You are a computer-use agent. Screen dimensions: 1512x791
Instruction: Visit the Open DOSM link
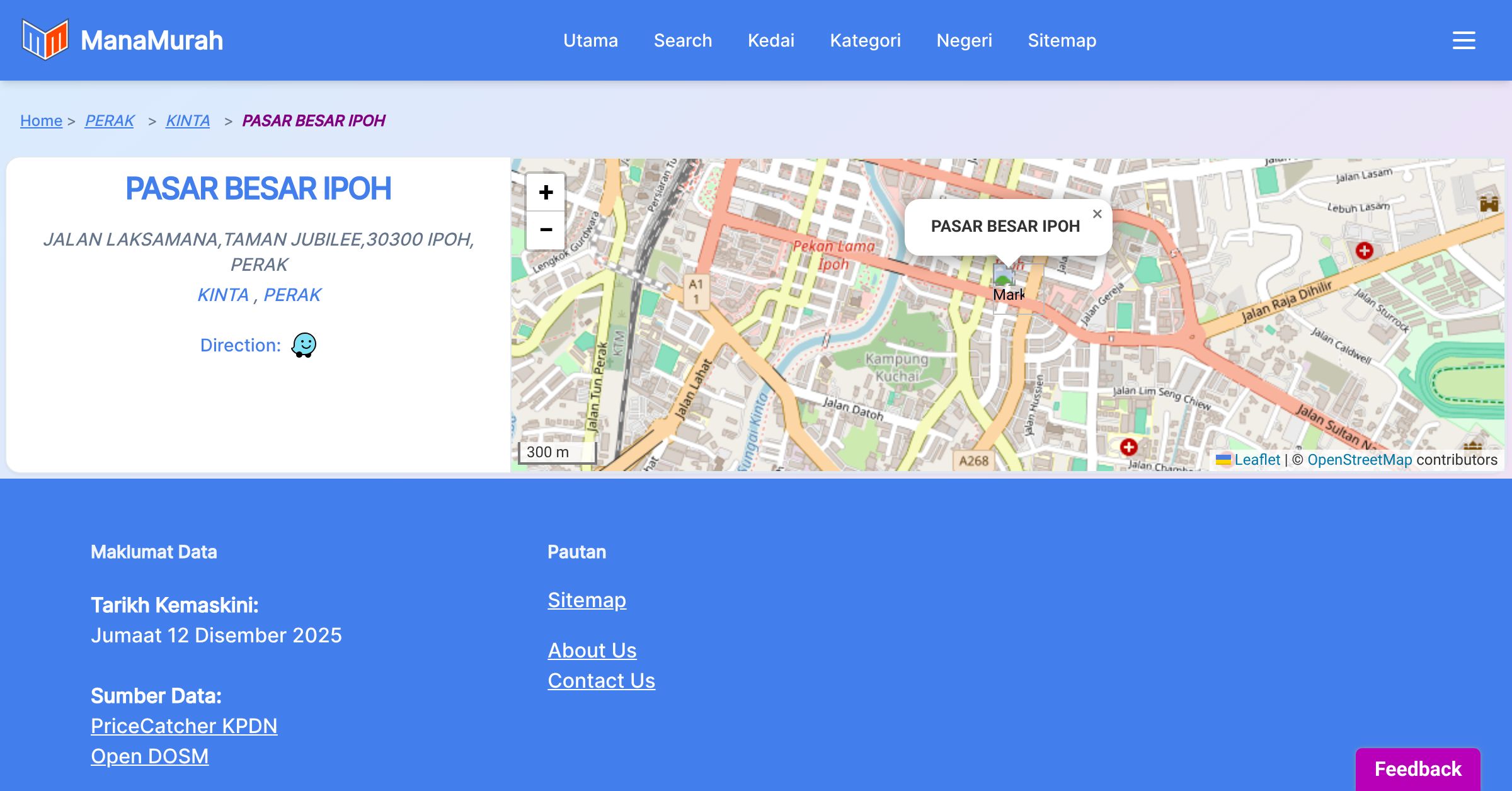click(149, 756)
